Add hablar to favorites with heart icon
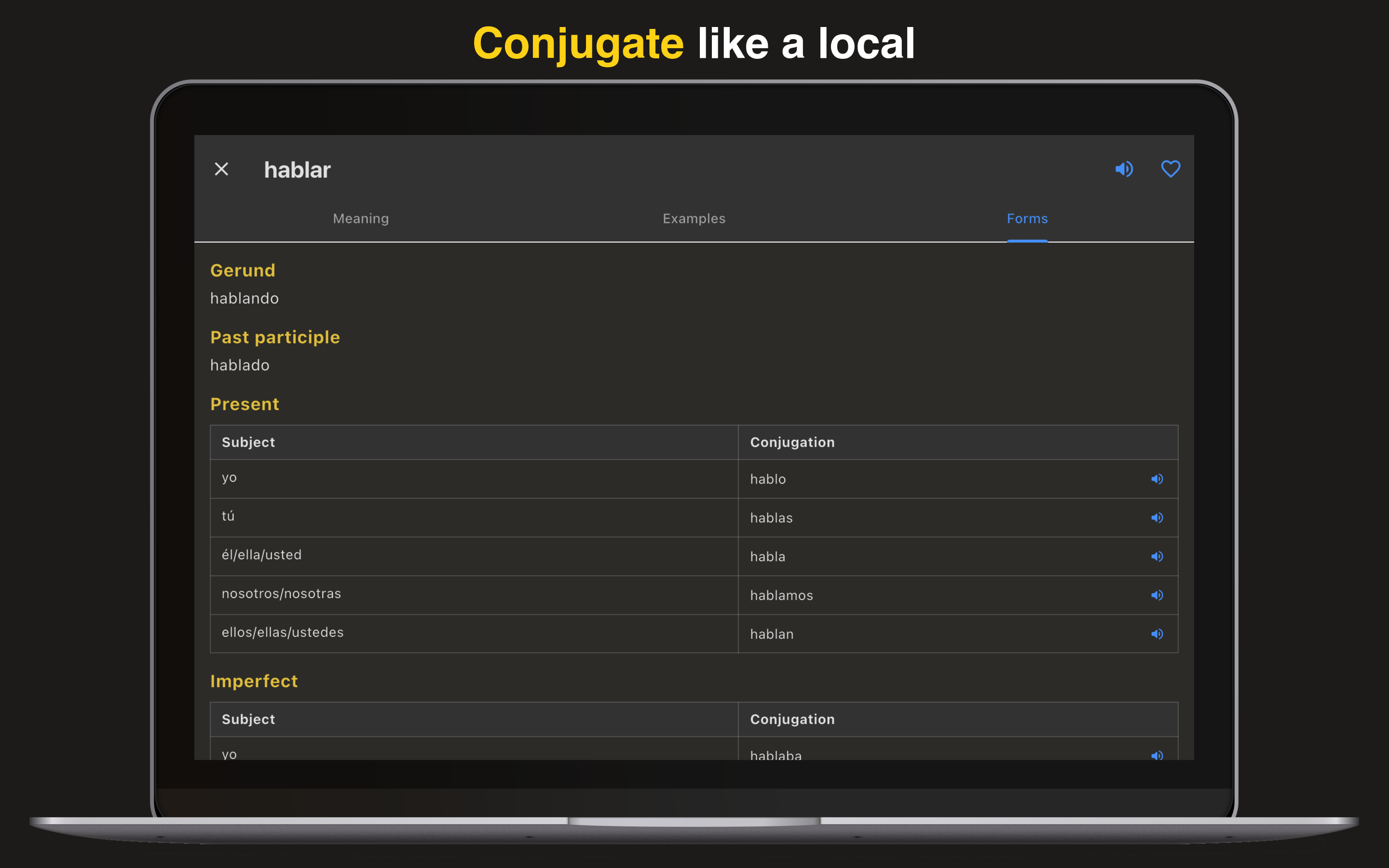1389x868 pixels. 1171,169
